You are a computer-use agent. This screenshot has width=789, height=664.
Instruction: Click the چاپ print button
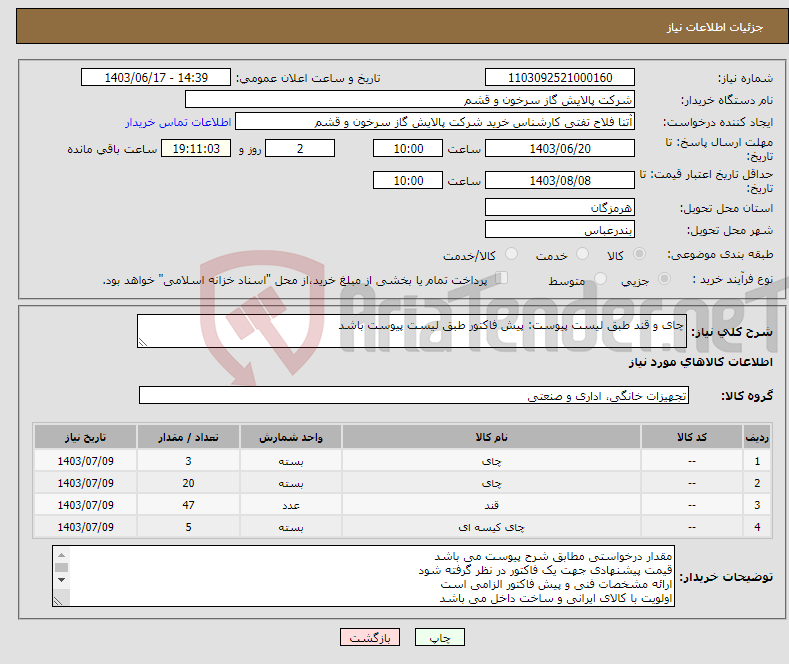pos(440,637)
